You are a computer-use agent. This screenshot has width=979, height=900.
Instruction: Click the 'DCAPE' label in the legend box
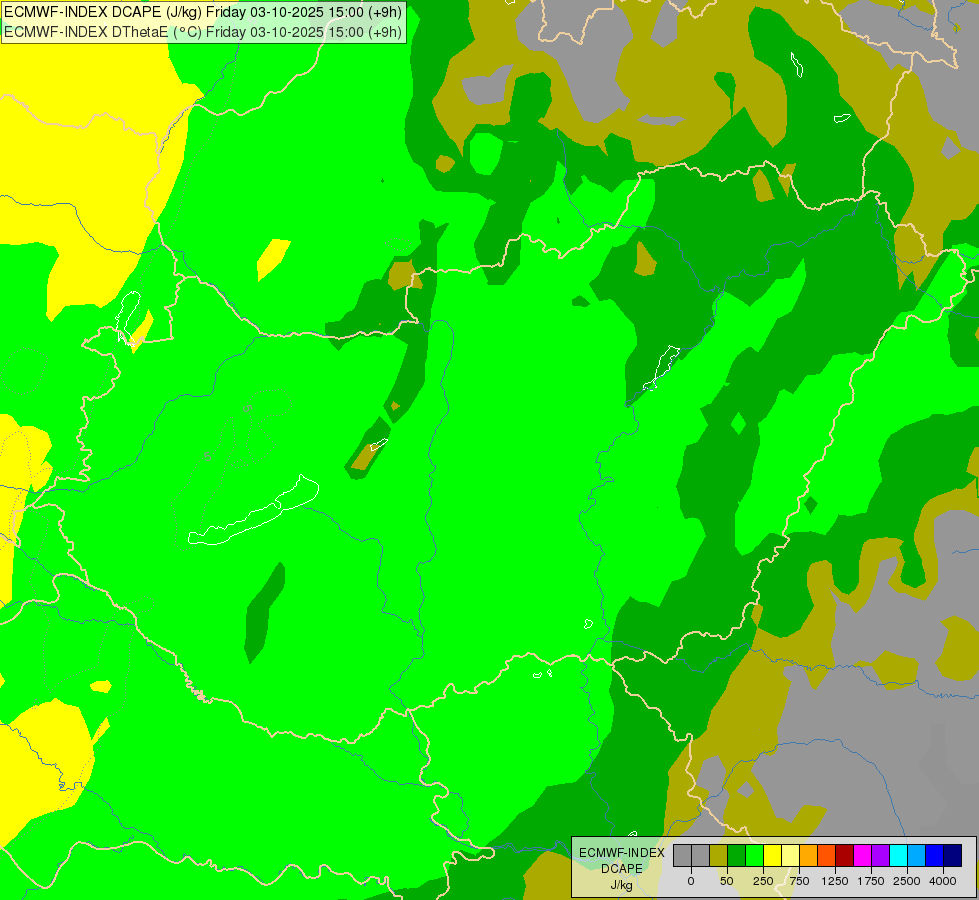[622, 869]
